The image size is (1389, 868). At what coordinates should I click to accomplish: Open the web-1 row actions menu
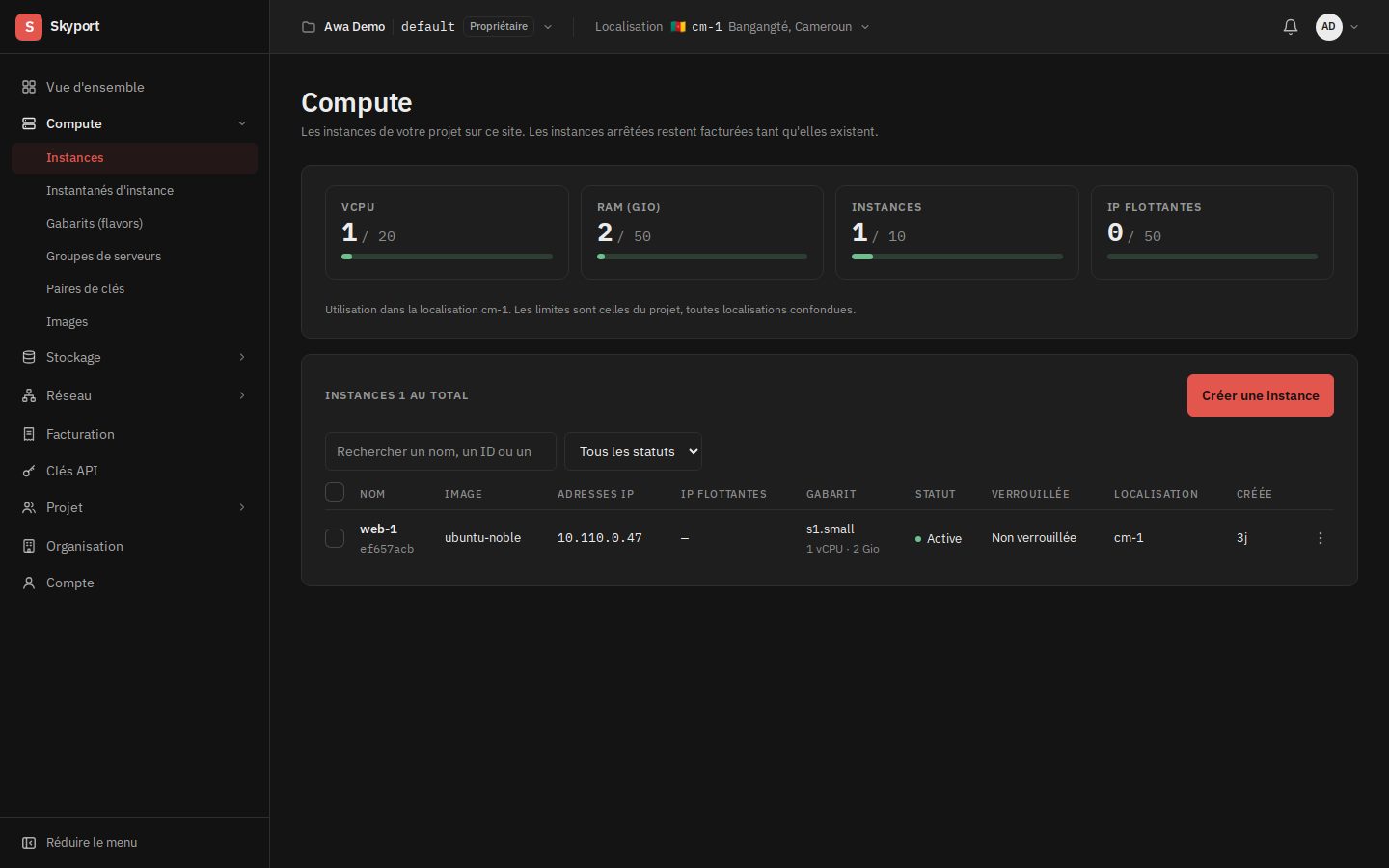(x=1321, y=538)
